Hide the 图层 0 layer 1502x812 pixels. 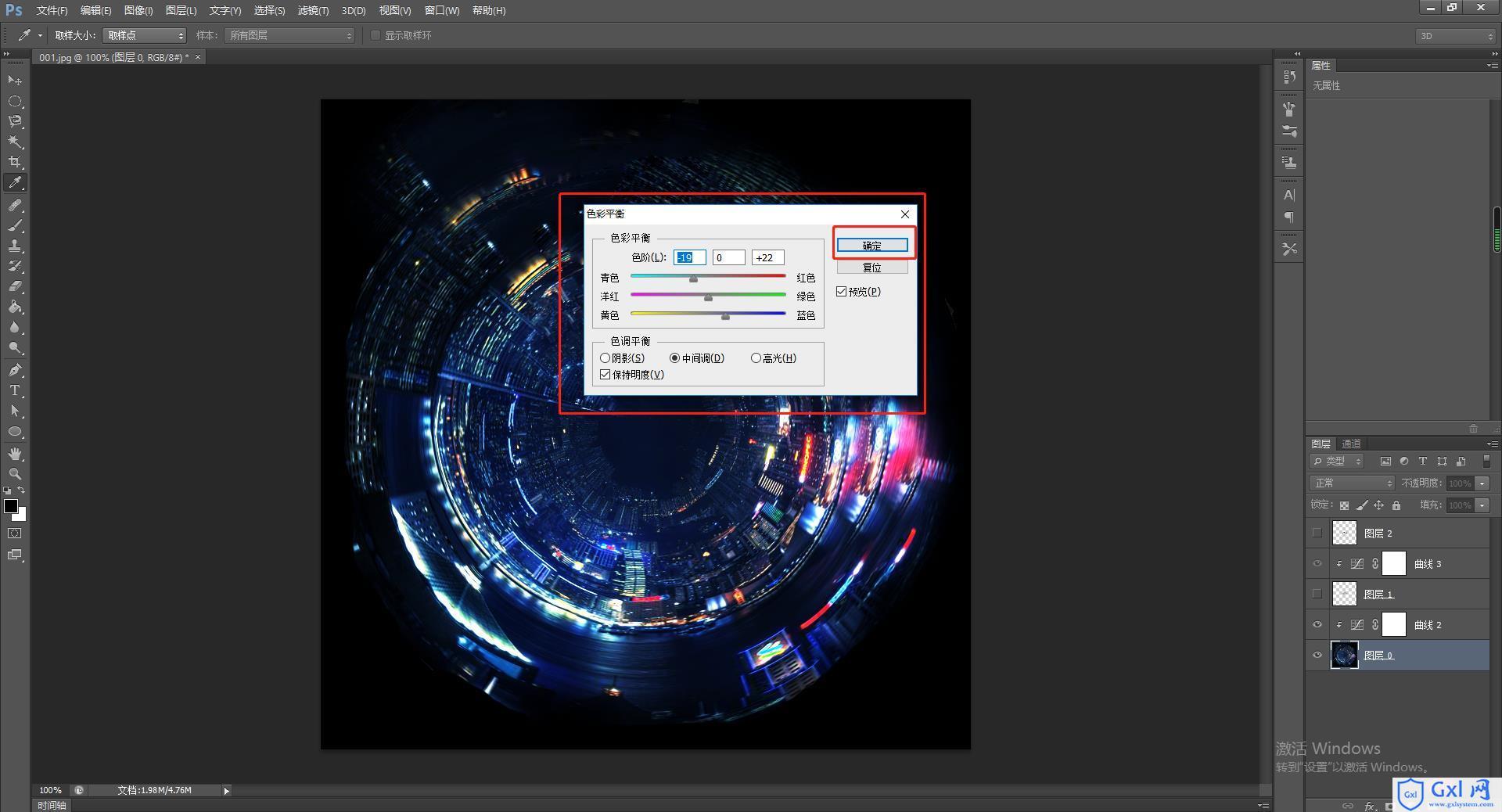pyautogui.click(x=1317, y=655)
